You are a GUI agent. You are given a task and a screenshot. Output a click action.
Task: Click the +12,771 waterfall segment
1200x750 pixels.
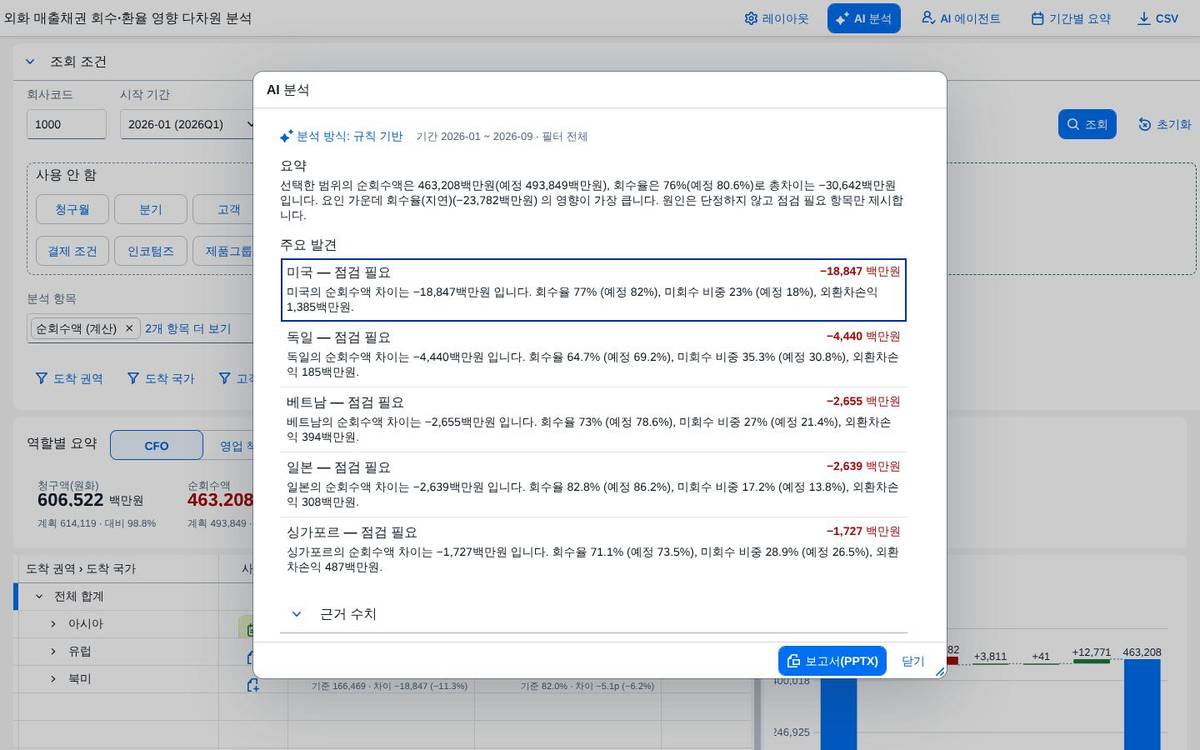(x=1091, y=662)
